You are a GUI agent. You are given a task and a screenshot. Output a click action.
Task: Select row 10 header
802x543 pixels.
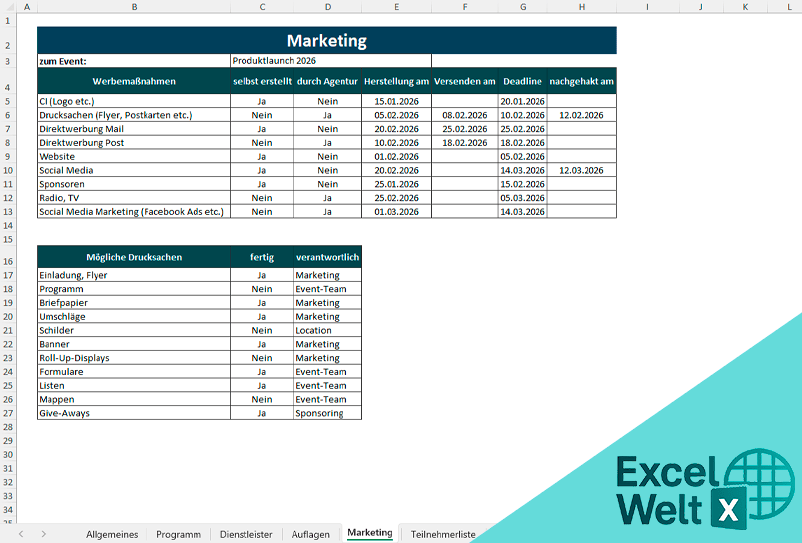coord(8,170)
